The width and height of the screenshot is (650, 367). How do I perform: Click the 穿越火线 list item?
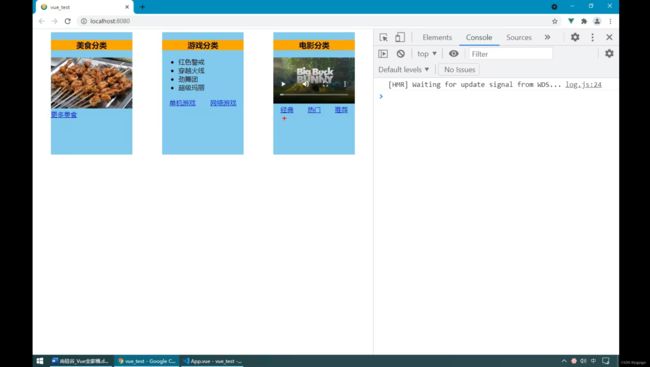click(x=192, y=71)
